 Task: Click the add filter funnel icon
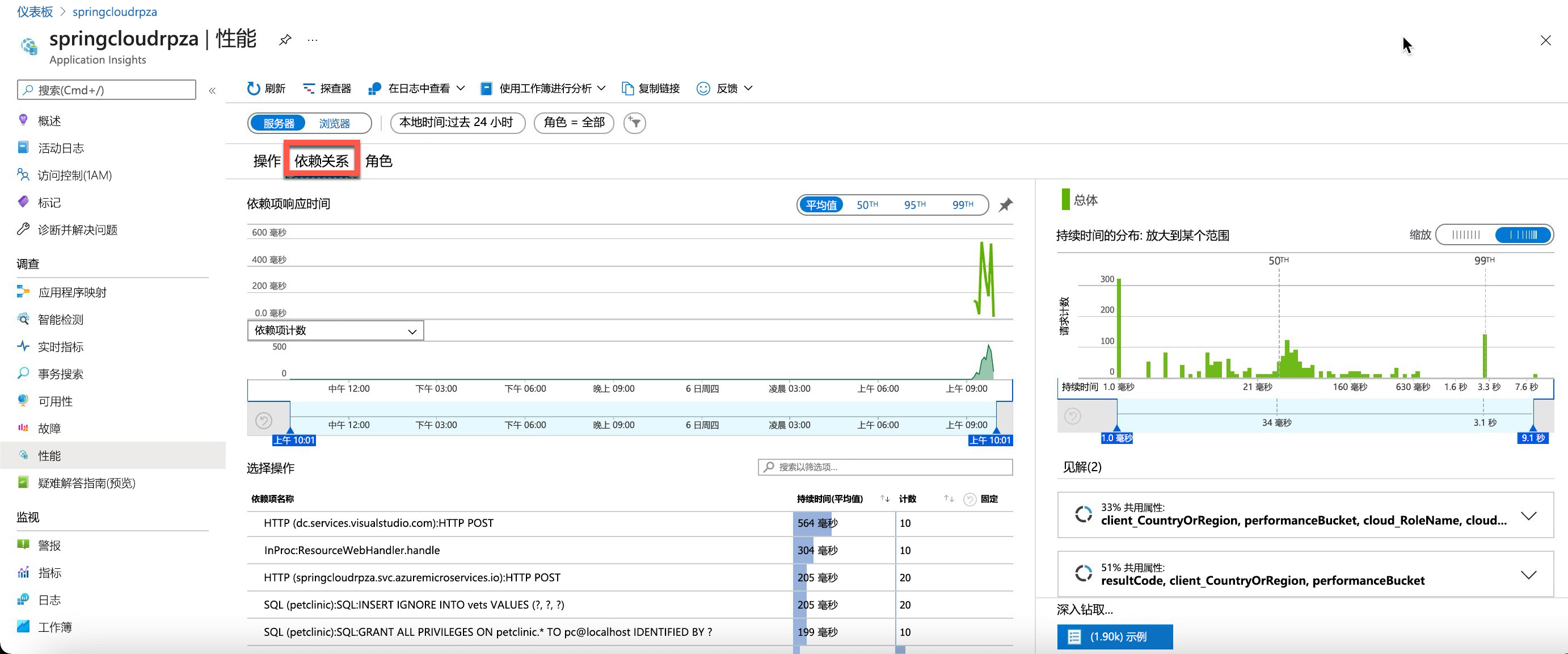[634, 123]
